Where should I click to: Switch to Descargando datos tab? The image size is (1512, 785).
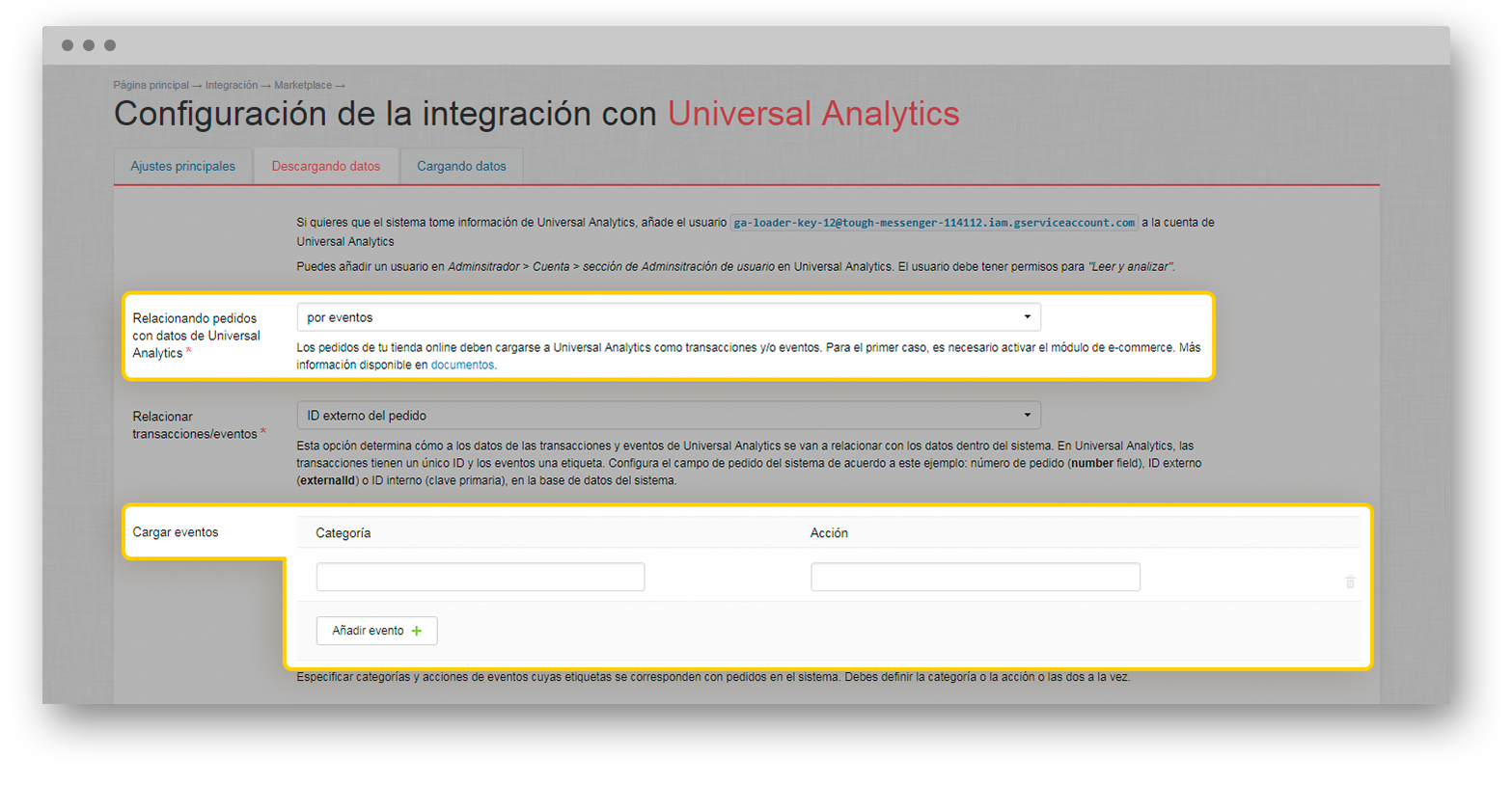[x=326, y=166]
